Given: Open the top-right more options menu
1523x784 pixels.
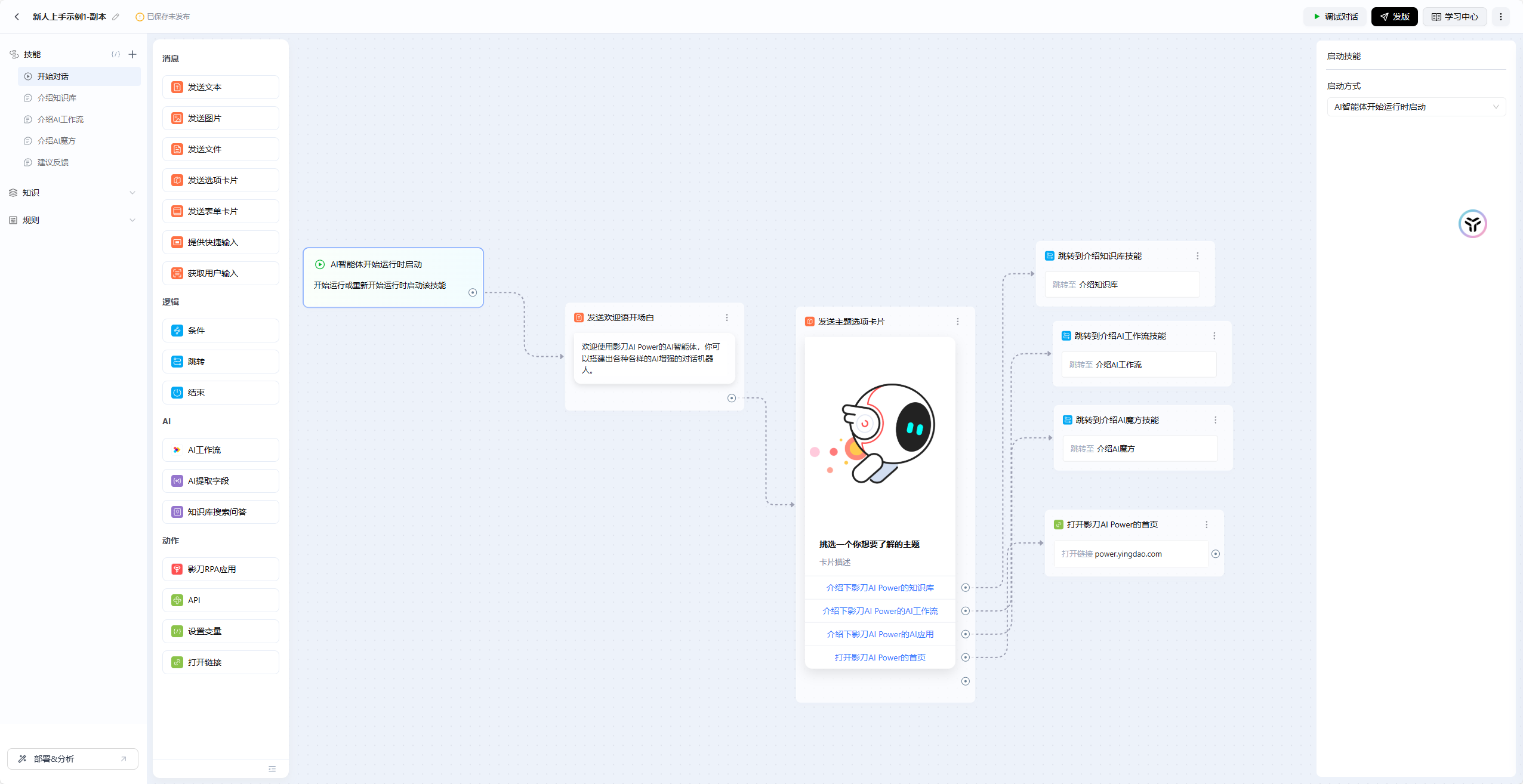Looking at the screenshot, I should 1501,17.
